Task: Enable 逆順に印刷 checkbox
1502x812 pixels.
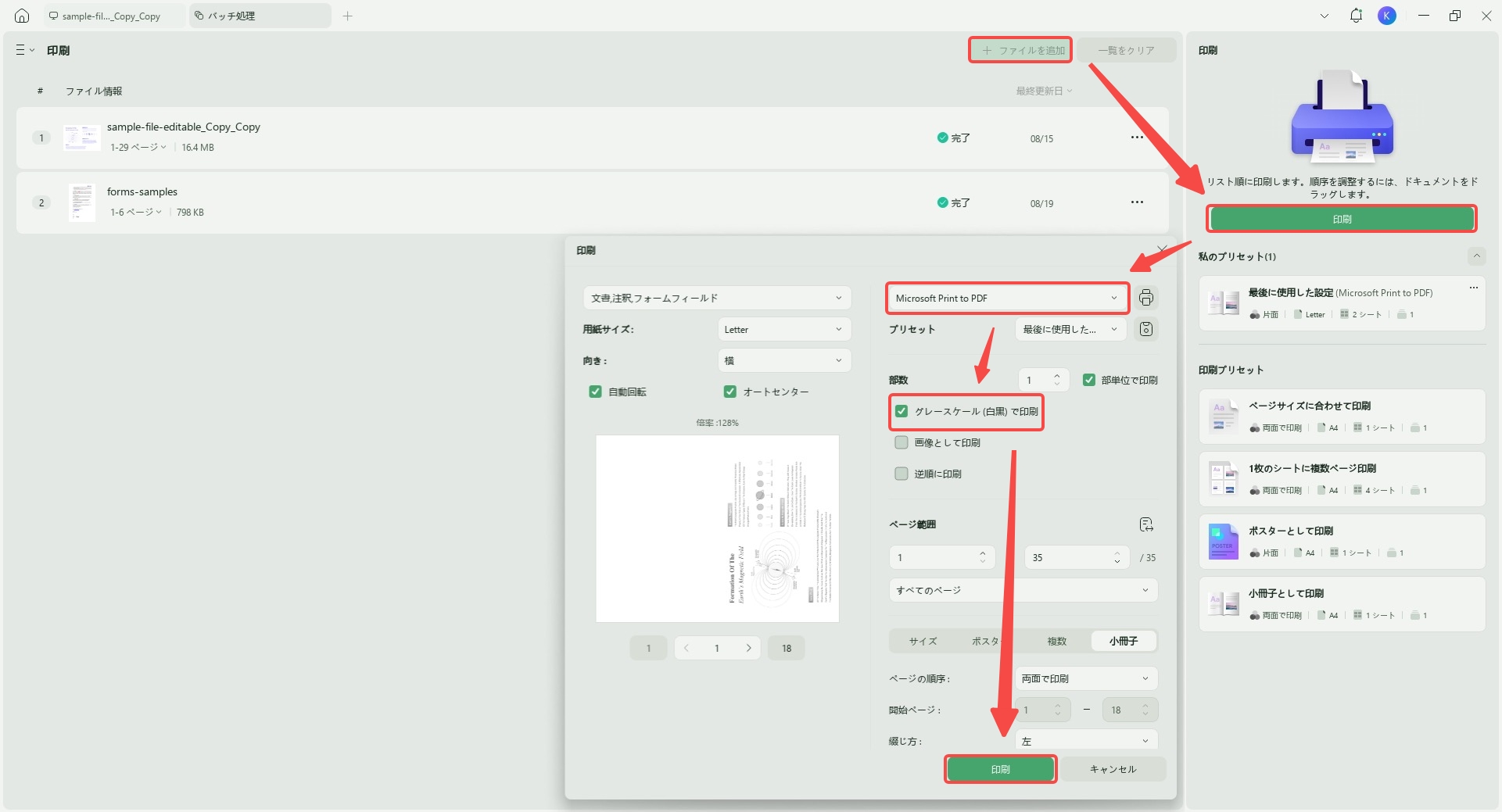Action: coord(902,474)
